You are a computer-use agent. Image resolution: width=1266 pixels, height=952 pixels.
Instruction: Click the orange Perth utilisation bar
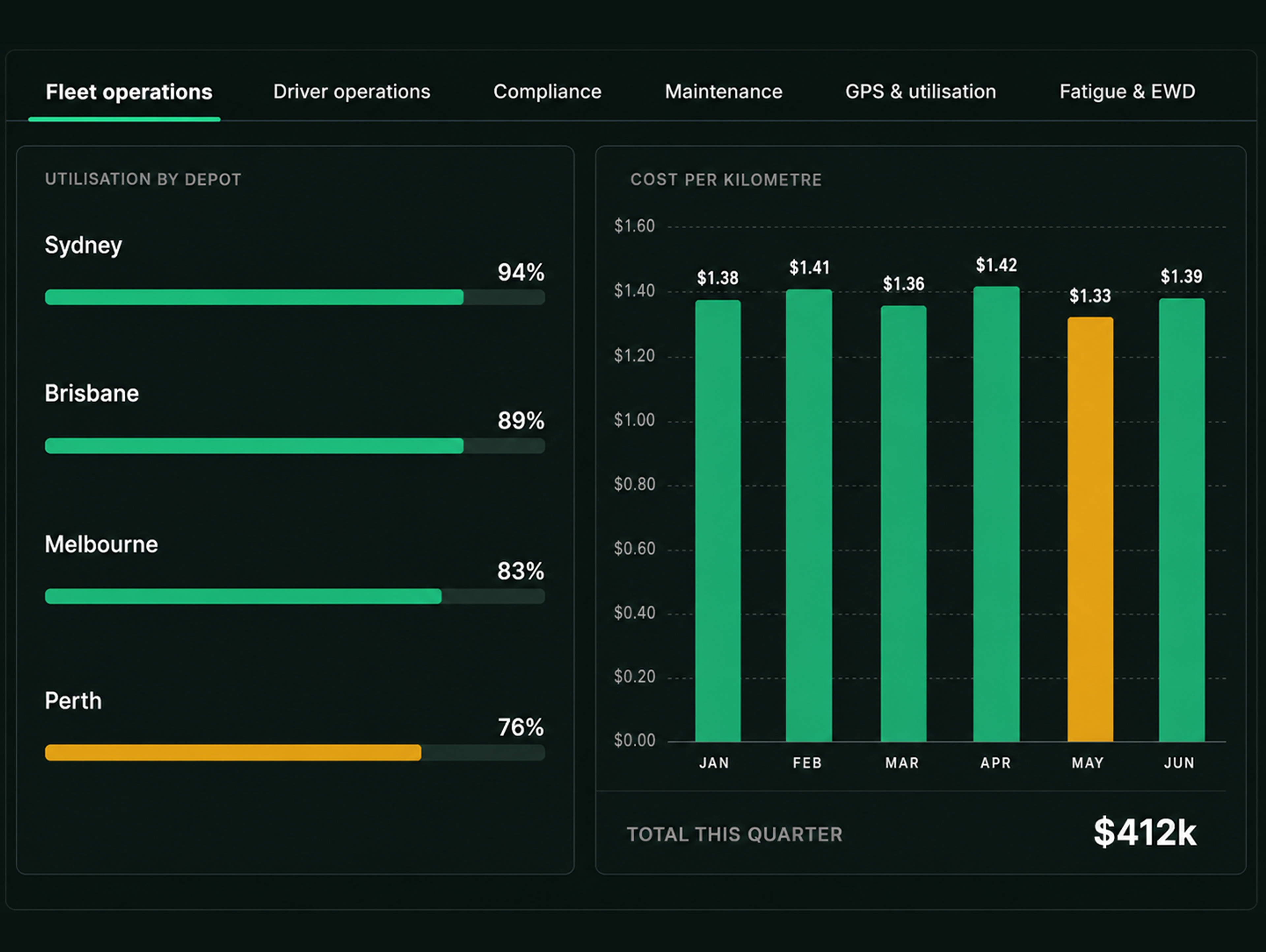(233, 752)
